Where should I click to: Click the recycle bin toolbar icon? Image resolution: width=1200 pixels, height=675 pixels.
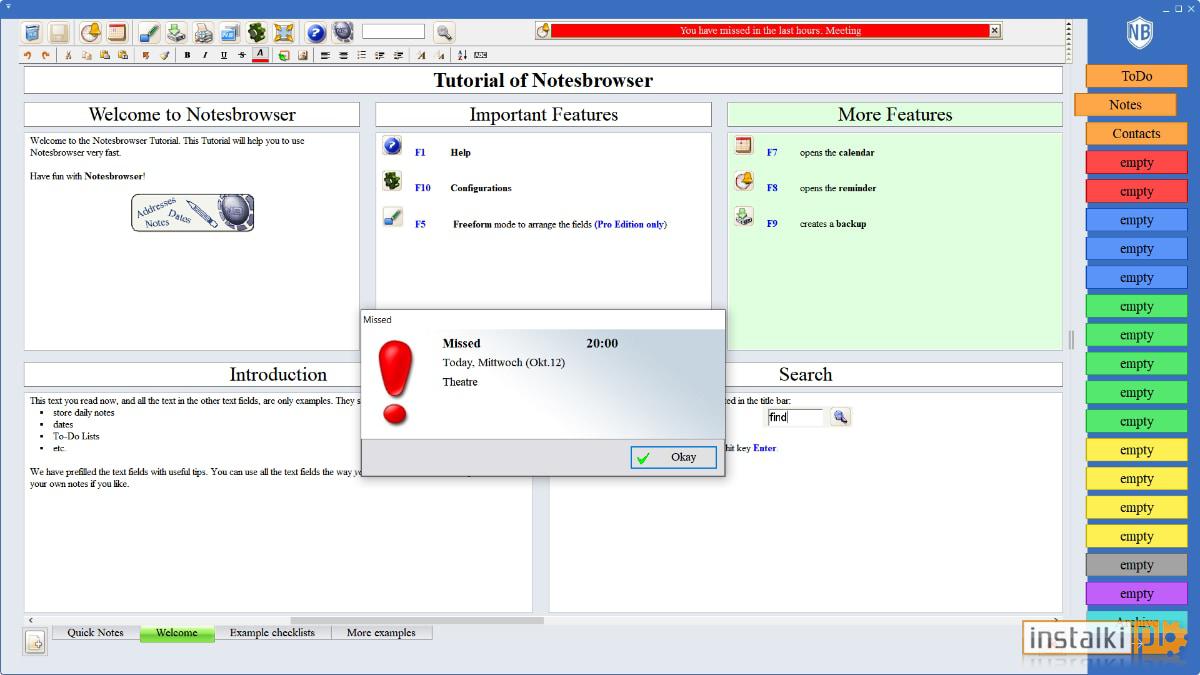tap(32, 32)
